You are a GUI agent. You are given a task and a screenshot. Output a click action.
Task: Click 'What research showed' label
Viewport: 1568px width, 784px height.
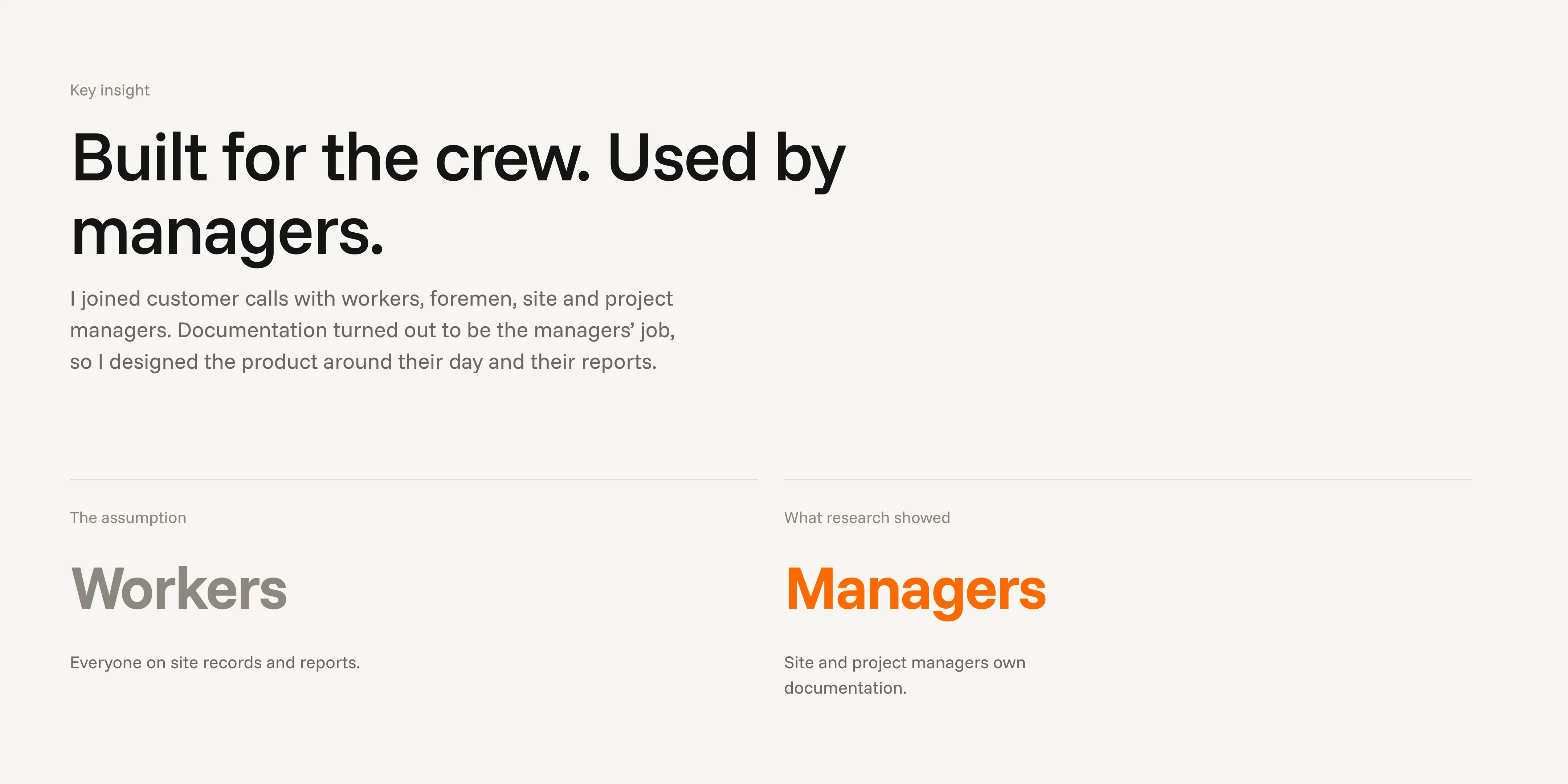tap(867, 517)
